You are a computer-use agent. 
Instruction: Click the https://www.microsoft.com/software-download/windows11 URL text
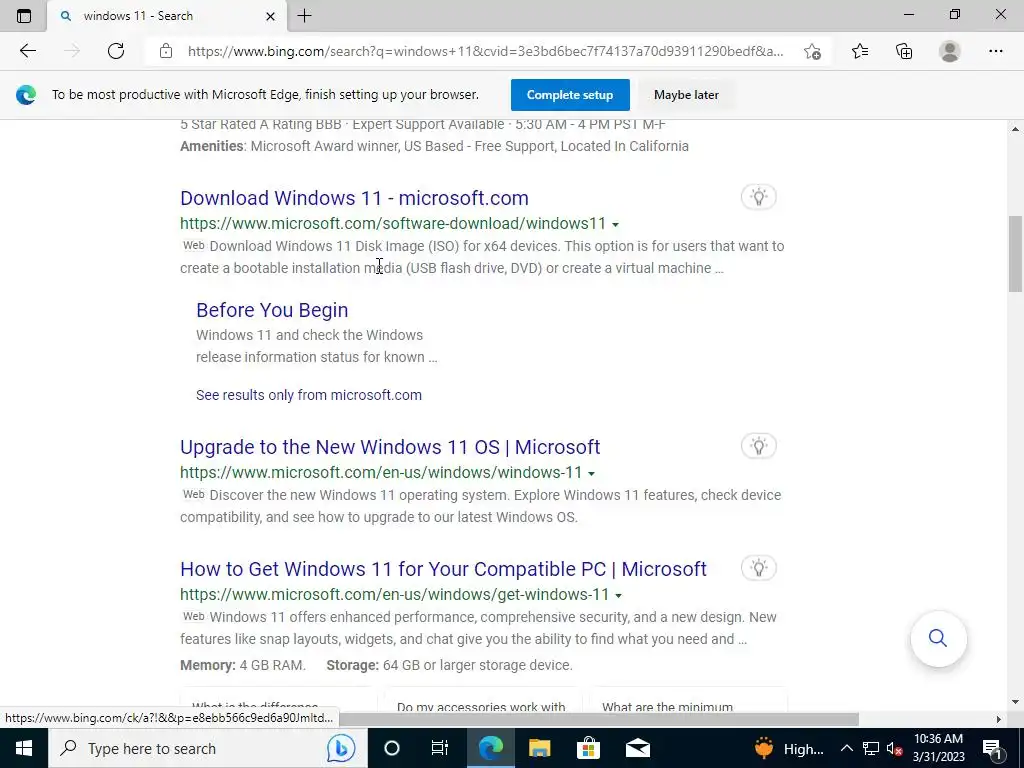click(x=393, y=223)
